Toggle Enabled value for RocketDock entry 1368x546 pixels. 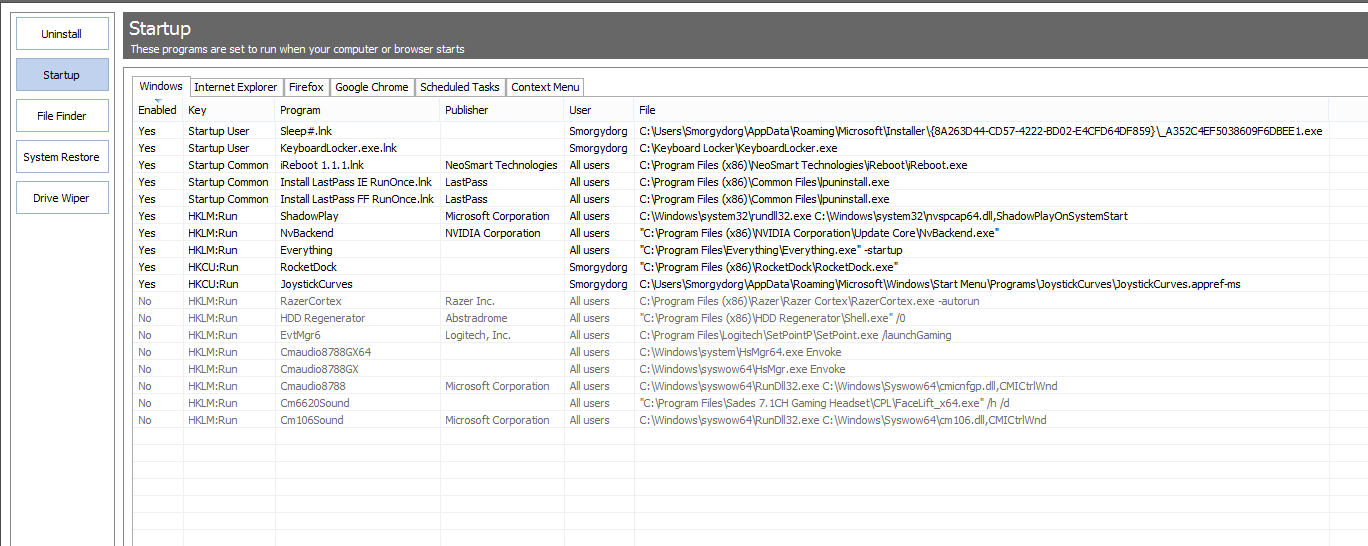147,267
